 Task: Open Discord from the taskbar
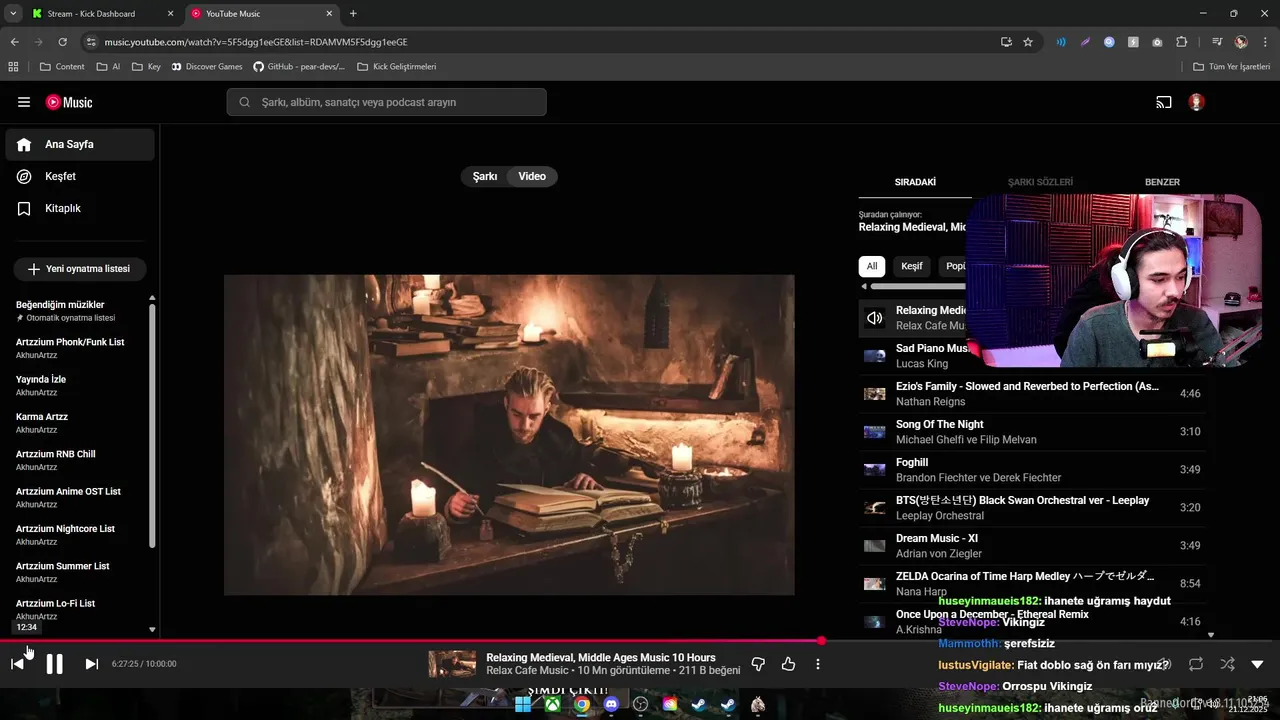pos(611,704)
